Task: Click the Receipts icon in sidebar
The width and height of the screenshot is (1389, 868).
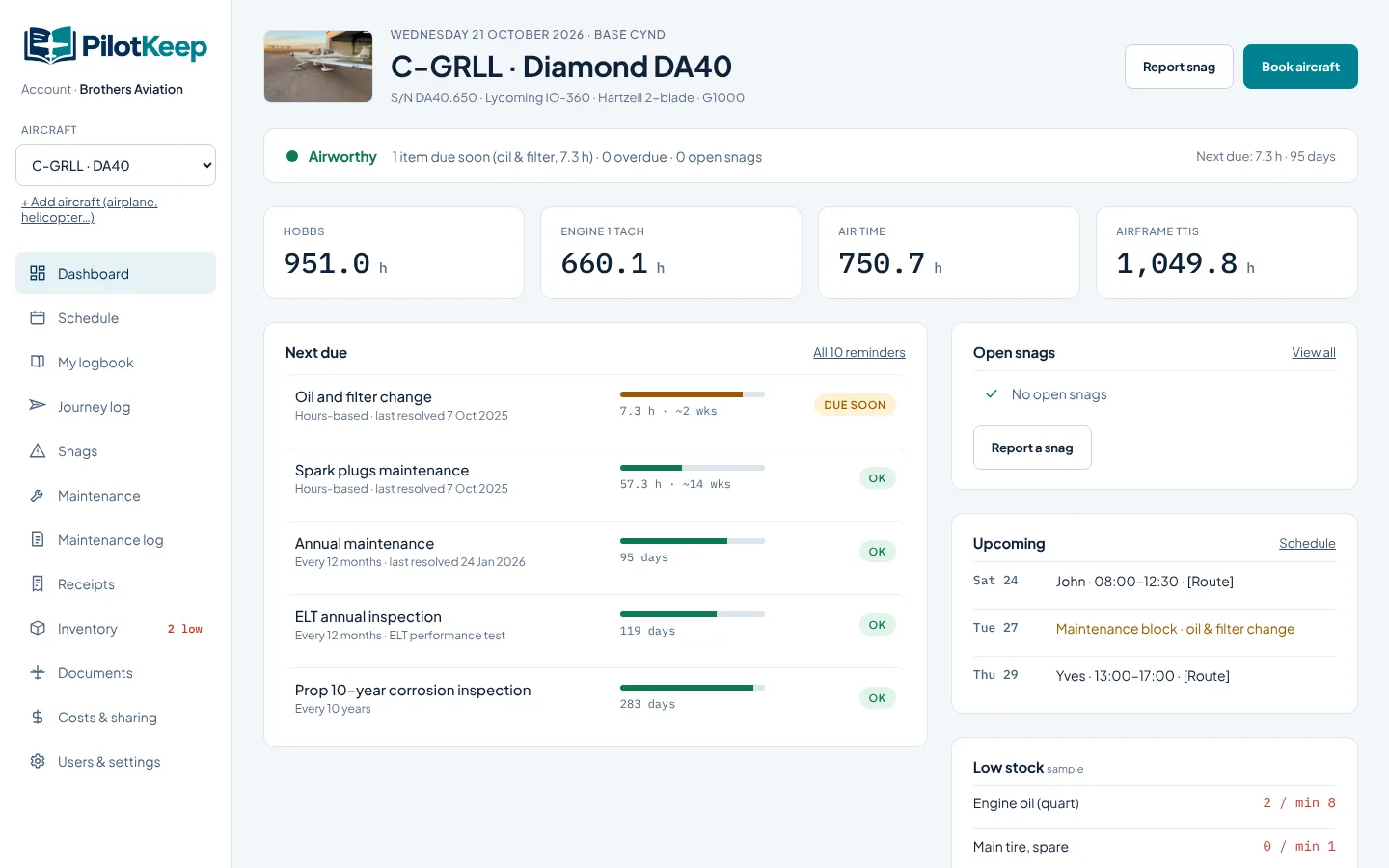Action: (38, 583)
